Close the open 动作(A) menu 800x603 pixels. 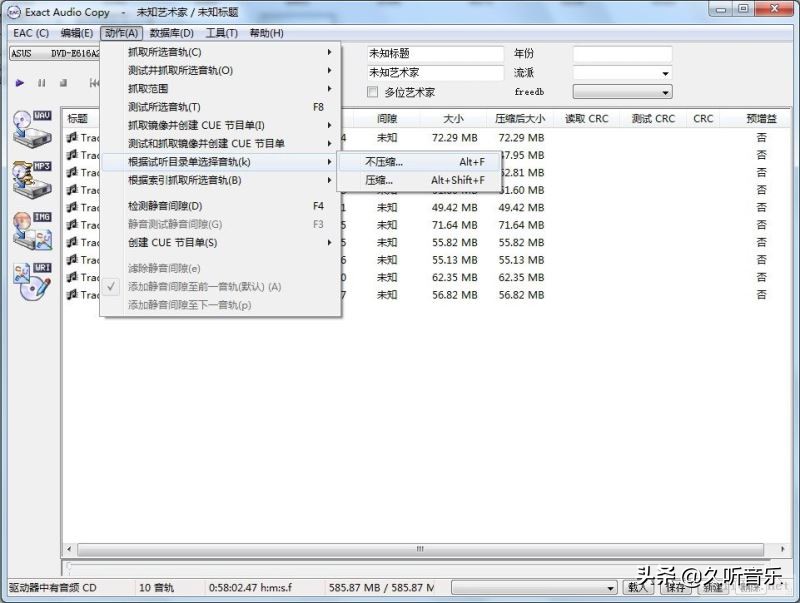tap(121, 33)
